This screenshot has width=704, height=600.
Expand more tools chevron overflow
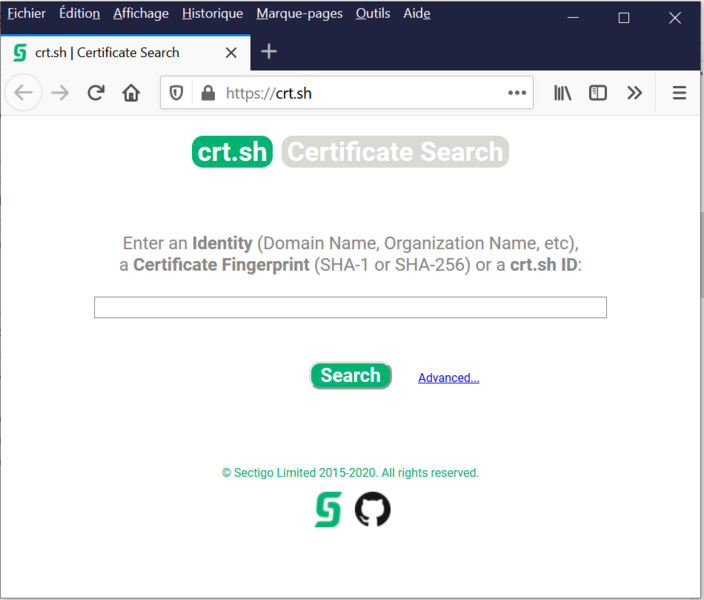click(634, 93)
